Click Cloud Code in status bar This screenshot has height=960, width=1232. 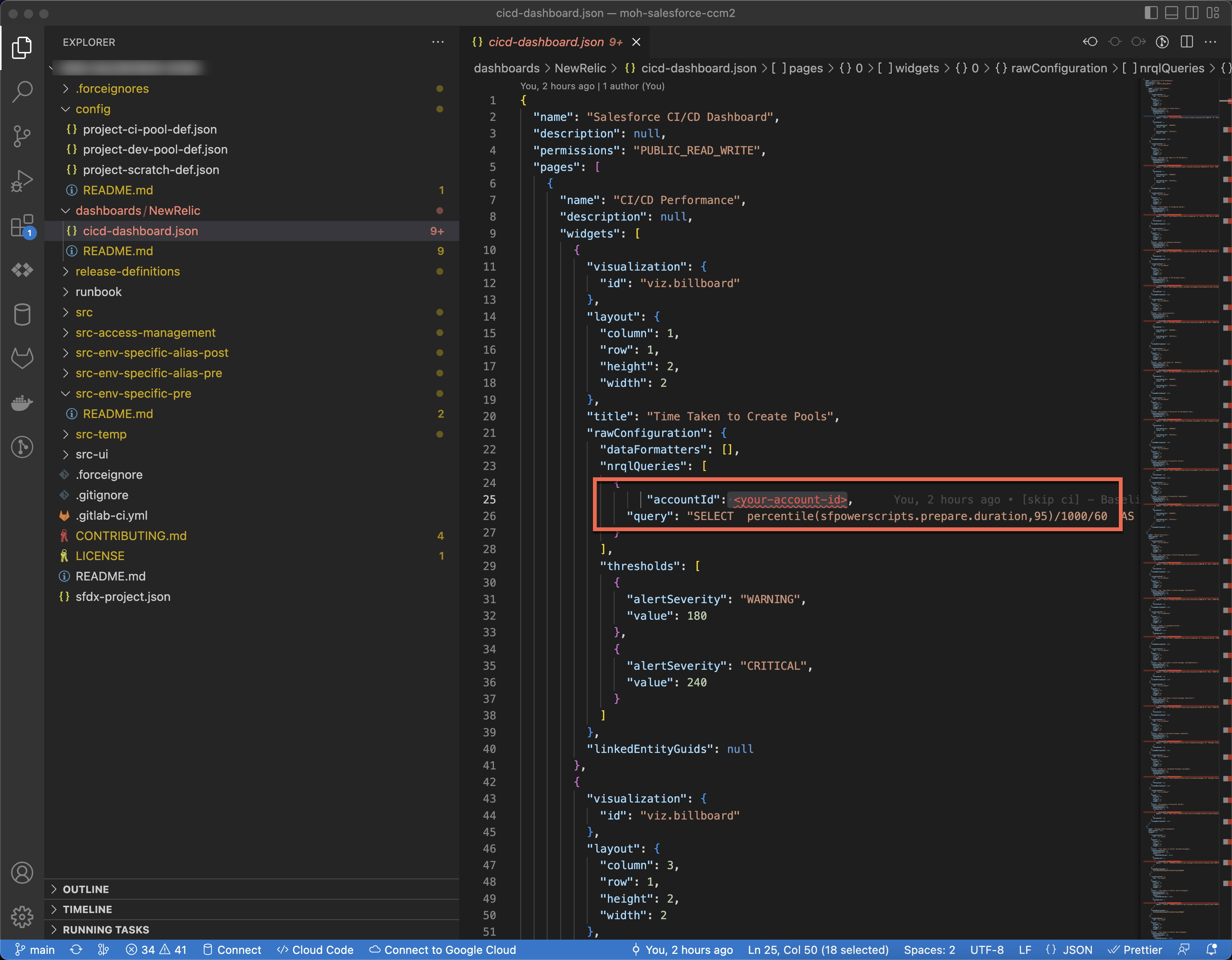coord(315,950)
